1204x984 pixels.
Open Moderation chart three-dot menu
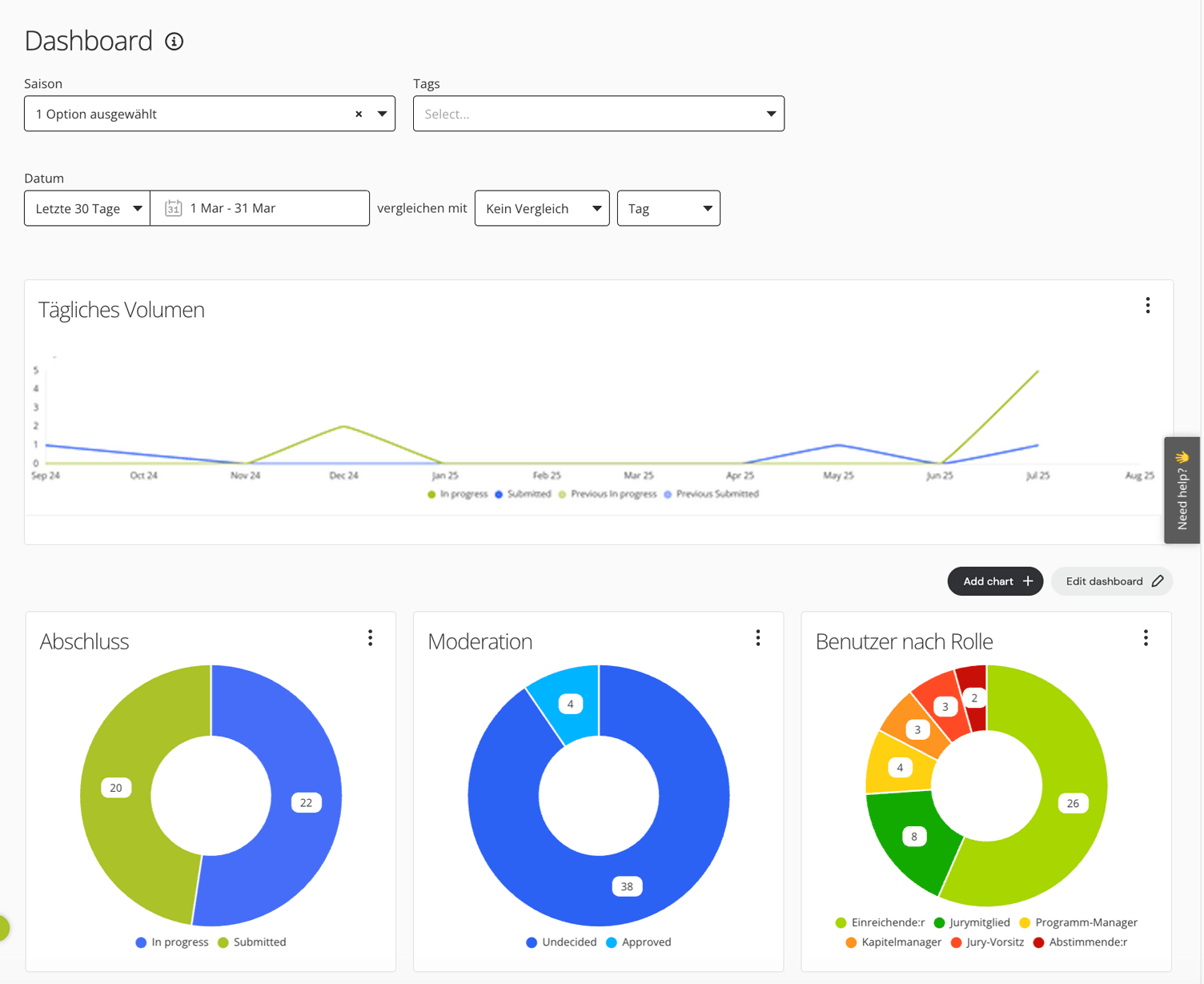point(757,638)
